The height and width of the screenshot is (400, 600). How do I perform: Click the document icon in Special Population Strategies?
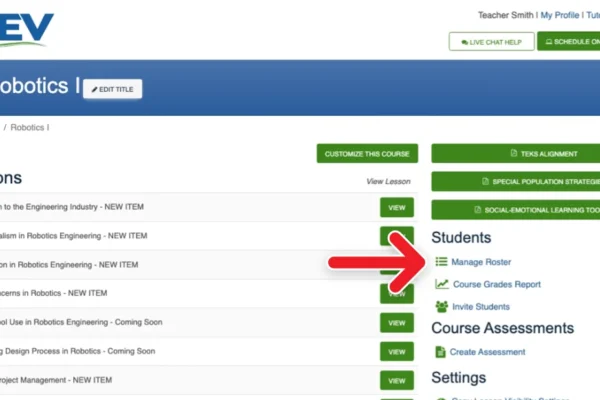[x=486, y=181]
